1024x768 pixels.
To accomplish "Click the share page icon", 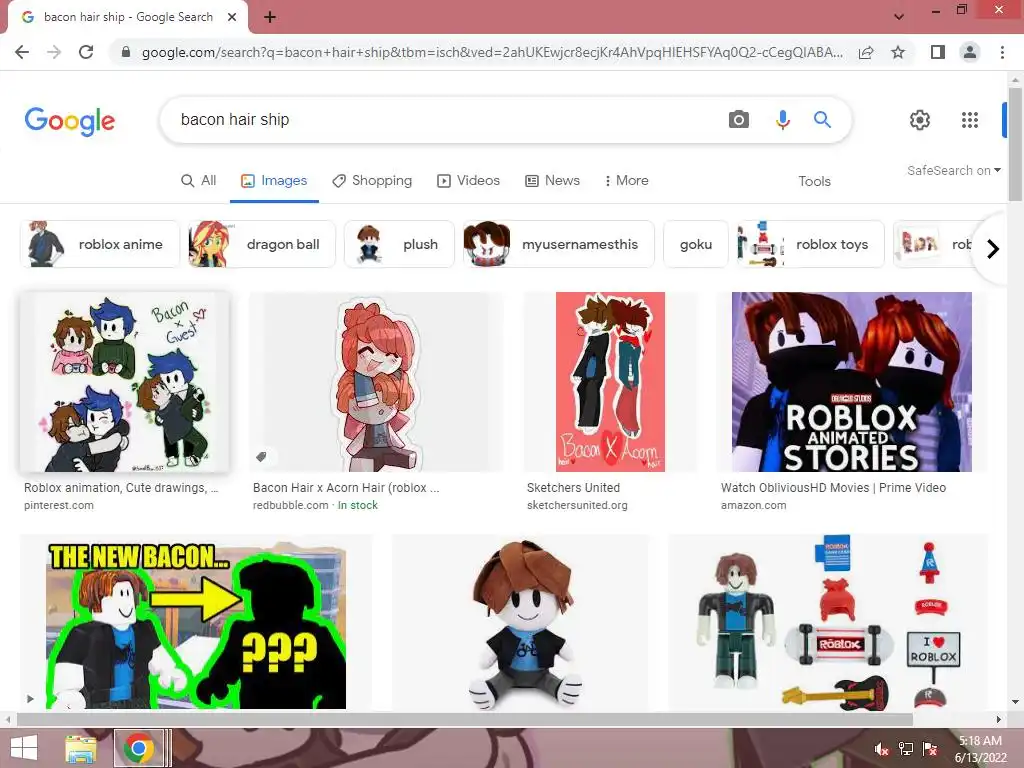I will tap(866, 52).
